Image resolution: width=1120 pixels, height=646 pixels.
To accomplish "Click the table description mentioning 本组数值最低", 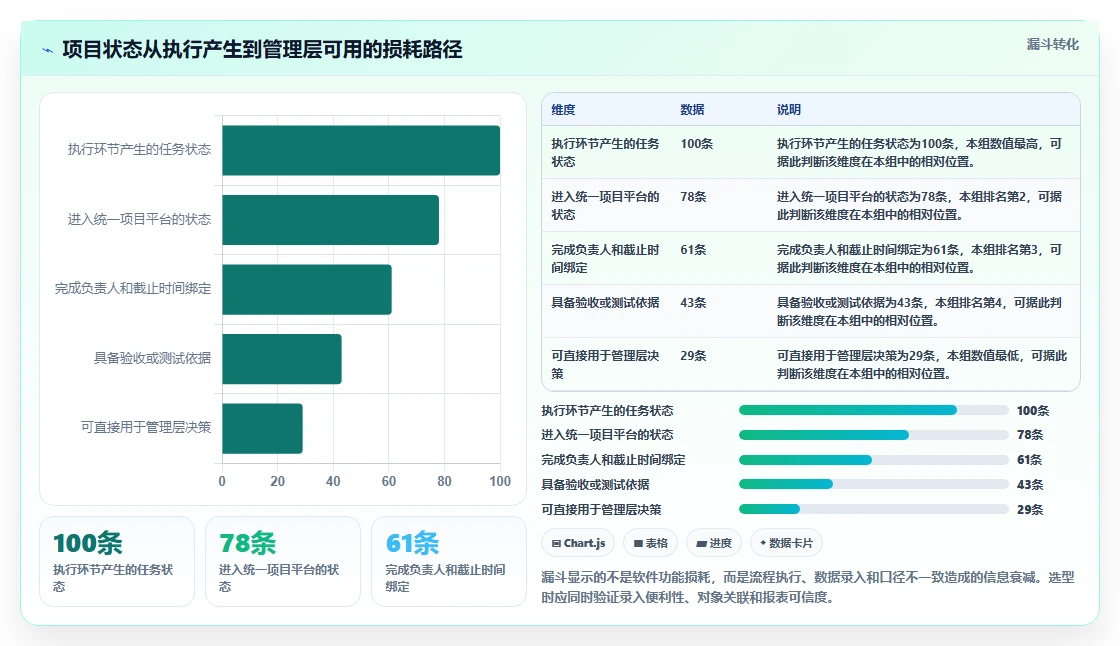I will click(x=921, y=364).
